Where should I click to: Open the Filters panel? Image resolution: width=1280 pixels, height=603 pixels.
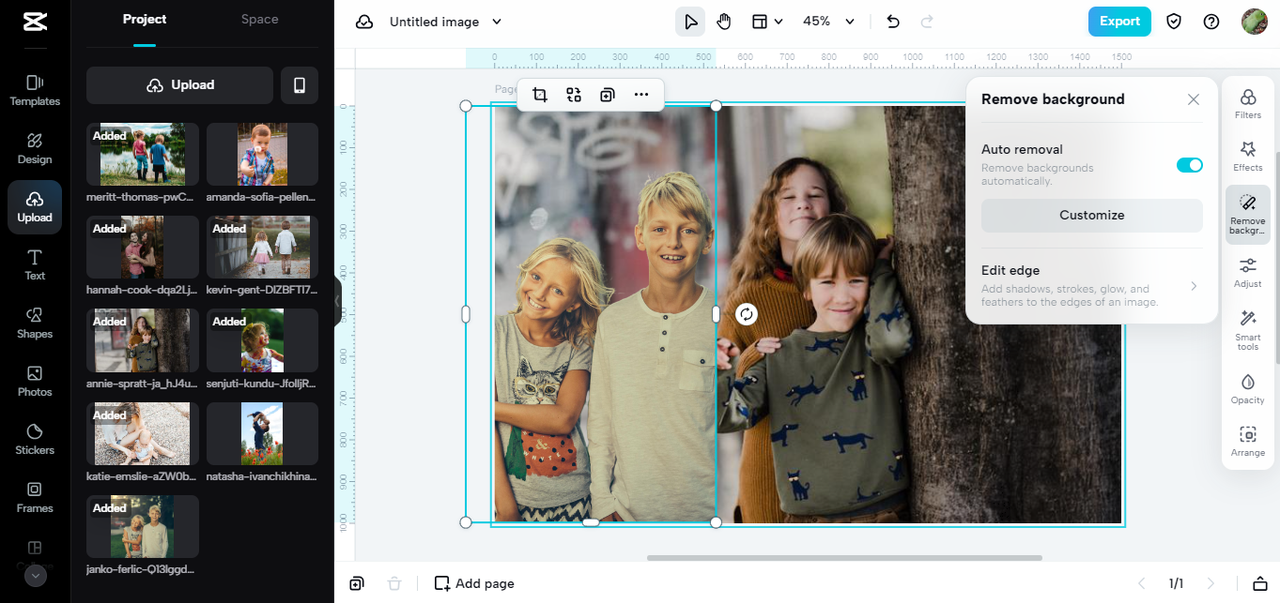pos(1247,103)
